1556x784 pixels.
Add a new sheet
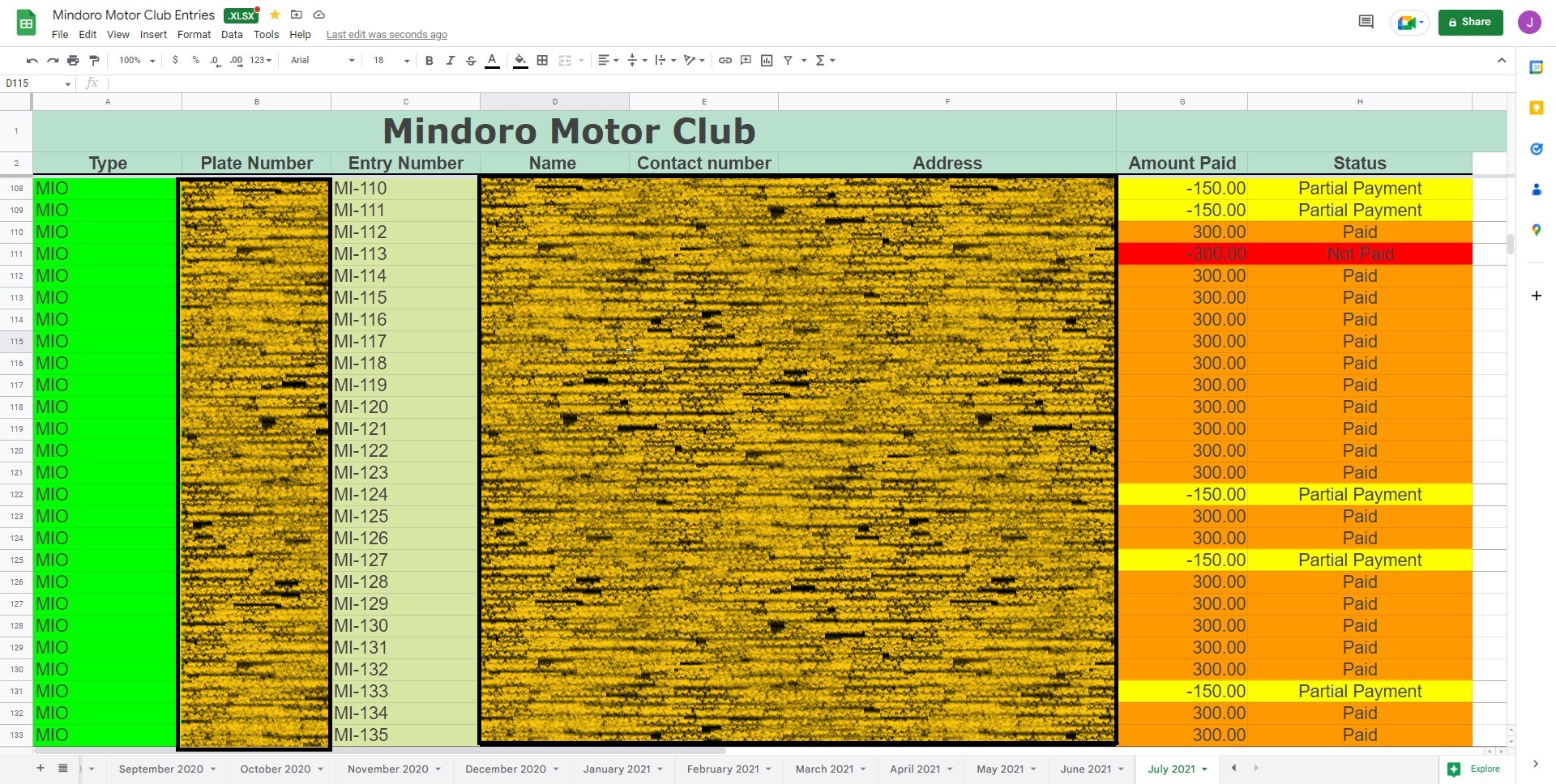point(40,768)
